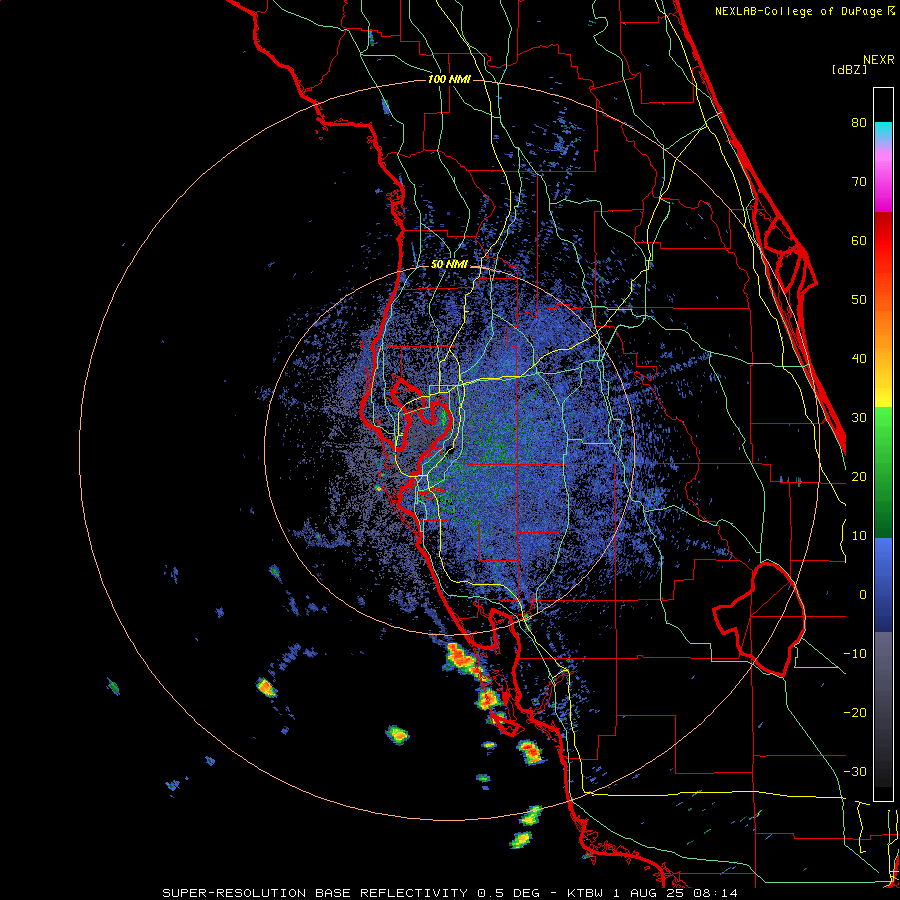Click the 50 NMI range ring label
This screenshot has width=900, height=900.
point(449,265)
